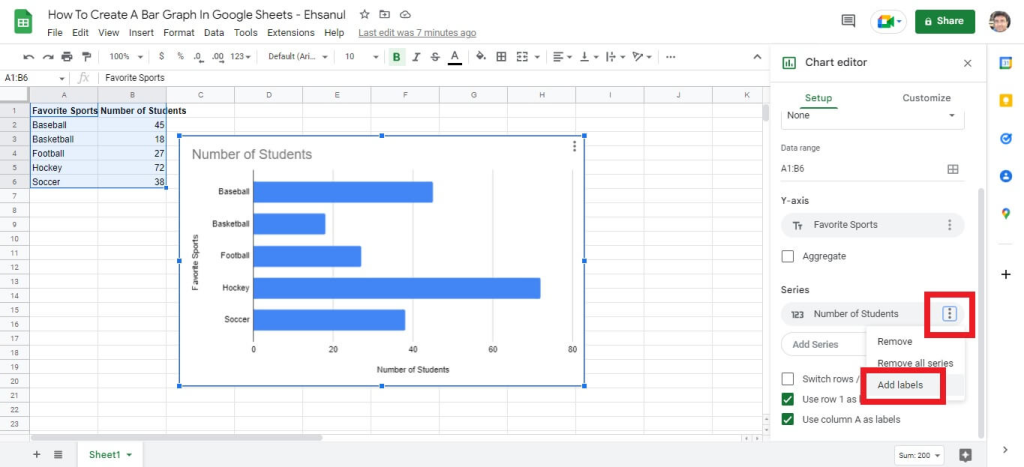Toggle the Aggregate checkbox
The width and height of the screenshot is (1024, 467).
point(788,256)
